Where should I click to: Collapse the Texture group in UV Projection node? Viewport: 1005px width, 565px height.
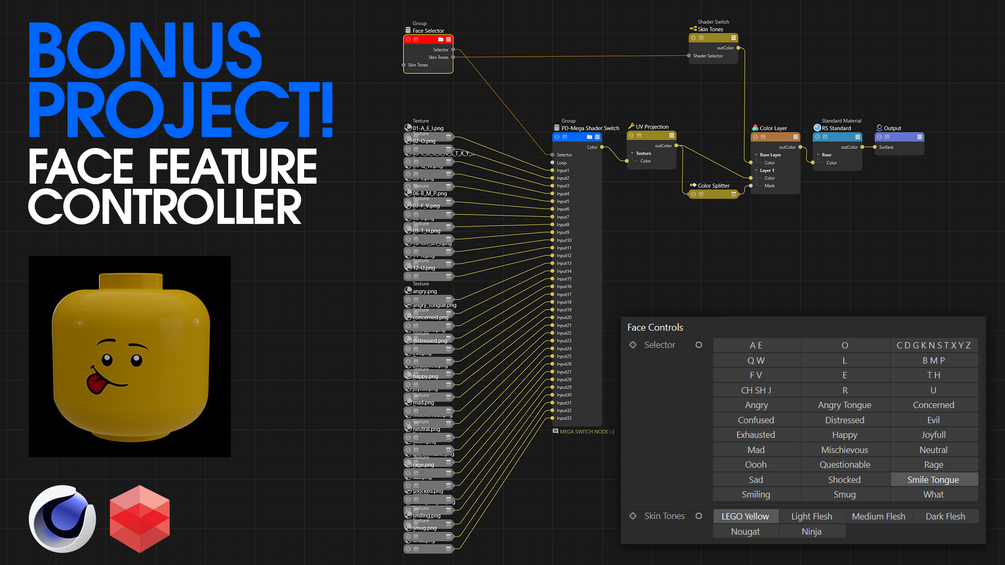click(632, 153)
